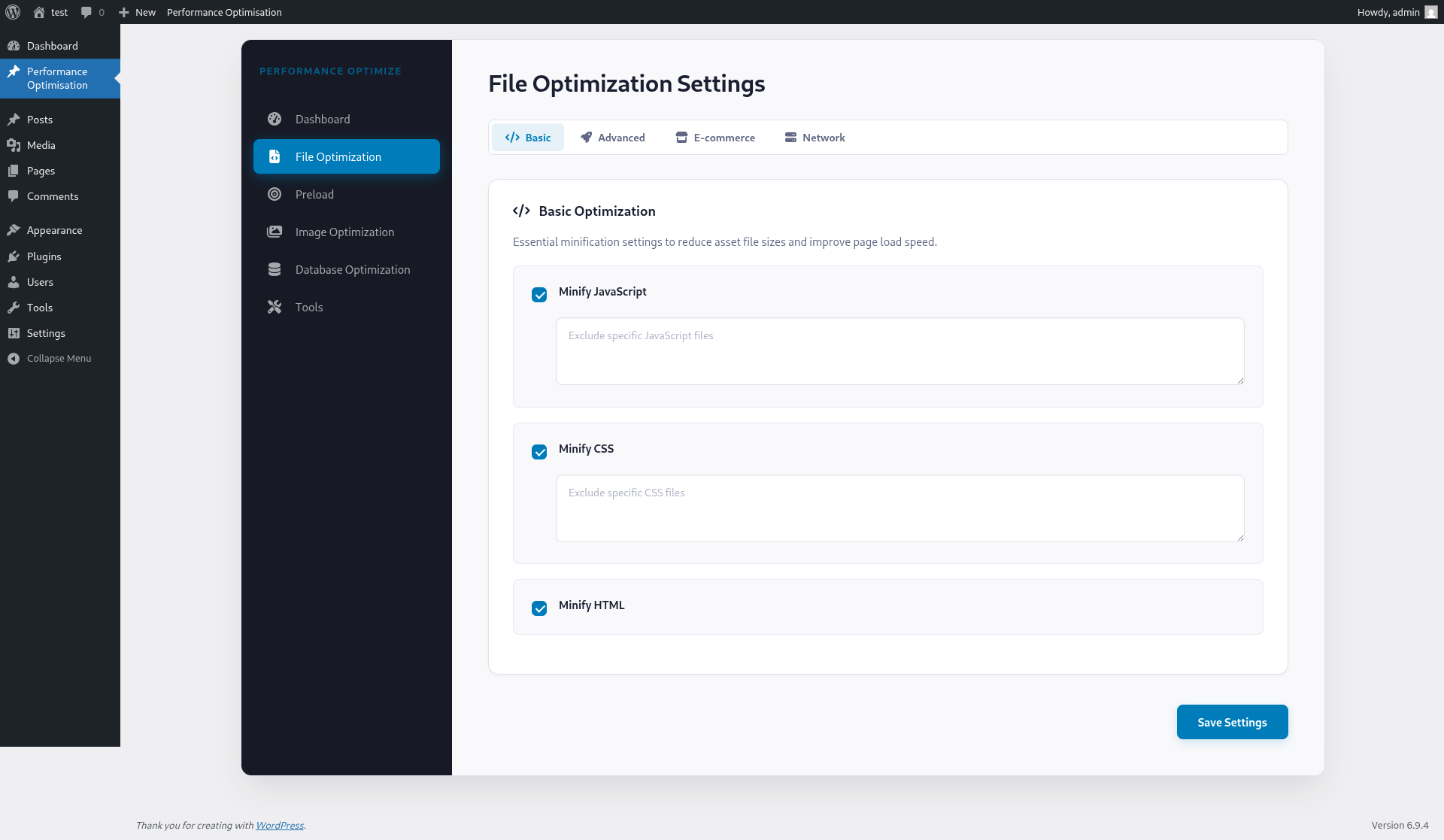Open the Performance Optimize Dashboard icon

275,119
